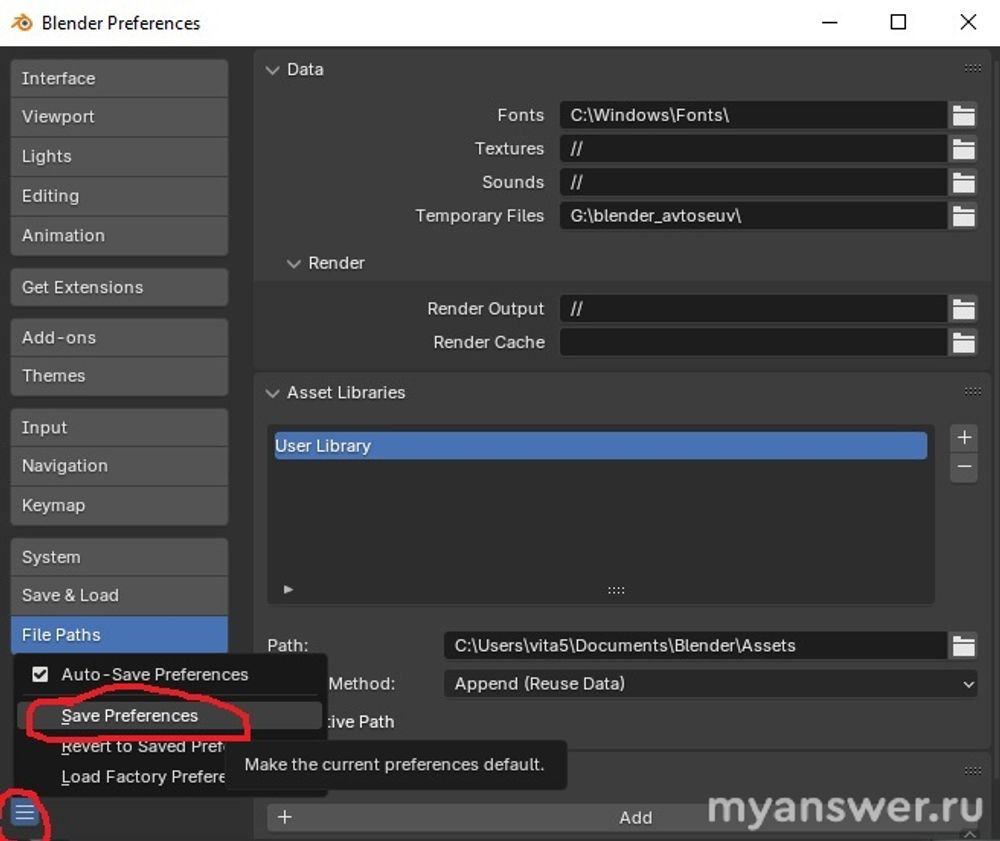This screenshot has width=1000, height=841.
Task: Open the folder browser for the Sounds path
Action: click(x=963, y=182)
